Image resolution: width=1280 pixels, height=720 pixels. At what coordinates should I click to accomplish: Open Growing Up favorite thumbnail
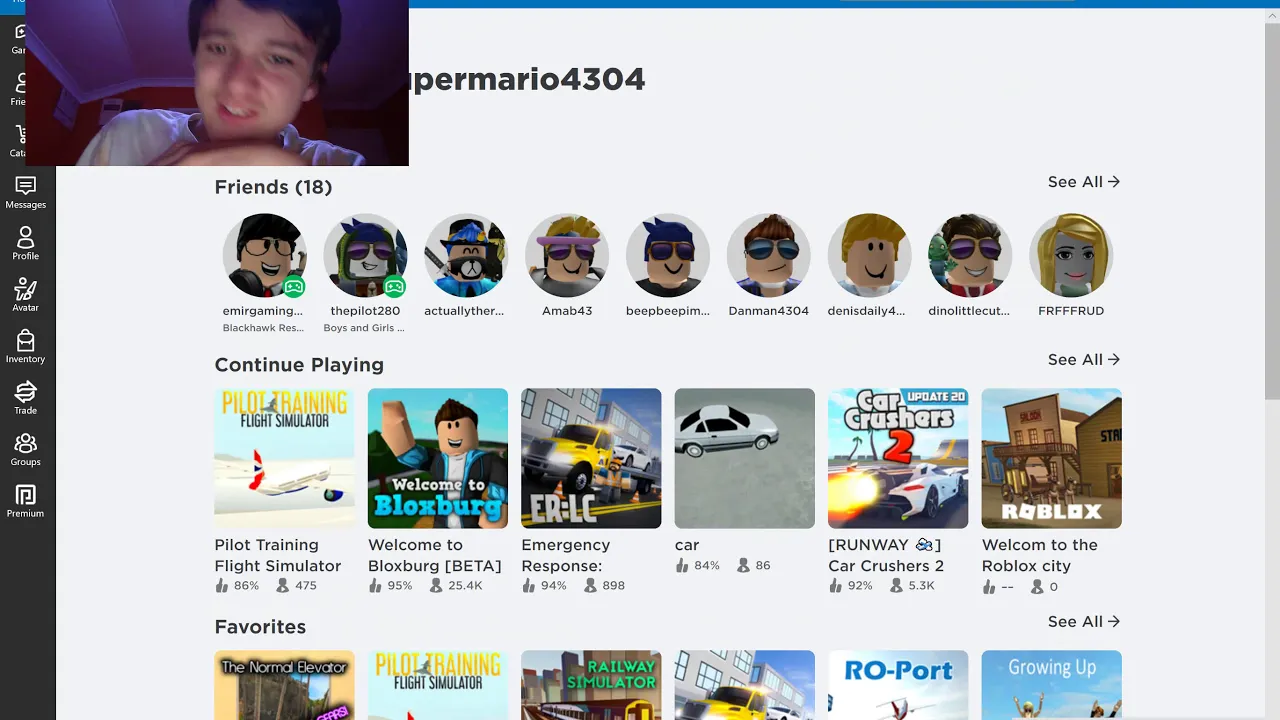pos(1052,685)
